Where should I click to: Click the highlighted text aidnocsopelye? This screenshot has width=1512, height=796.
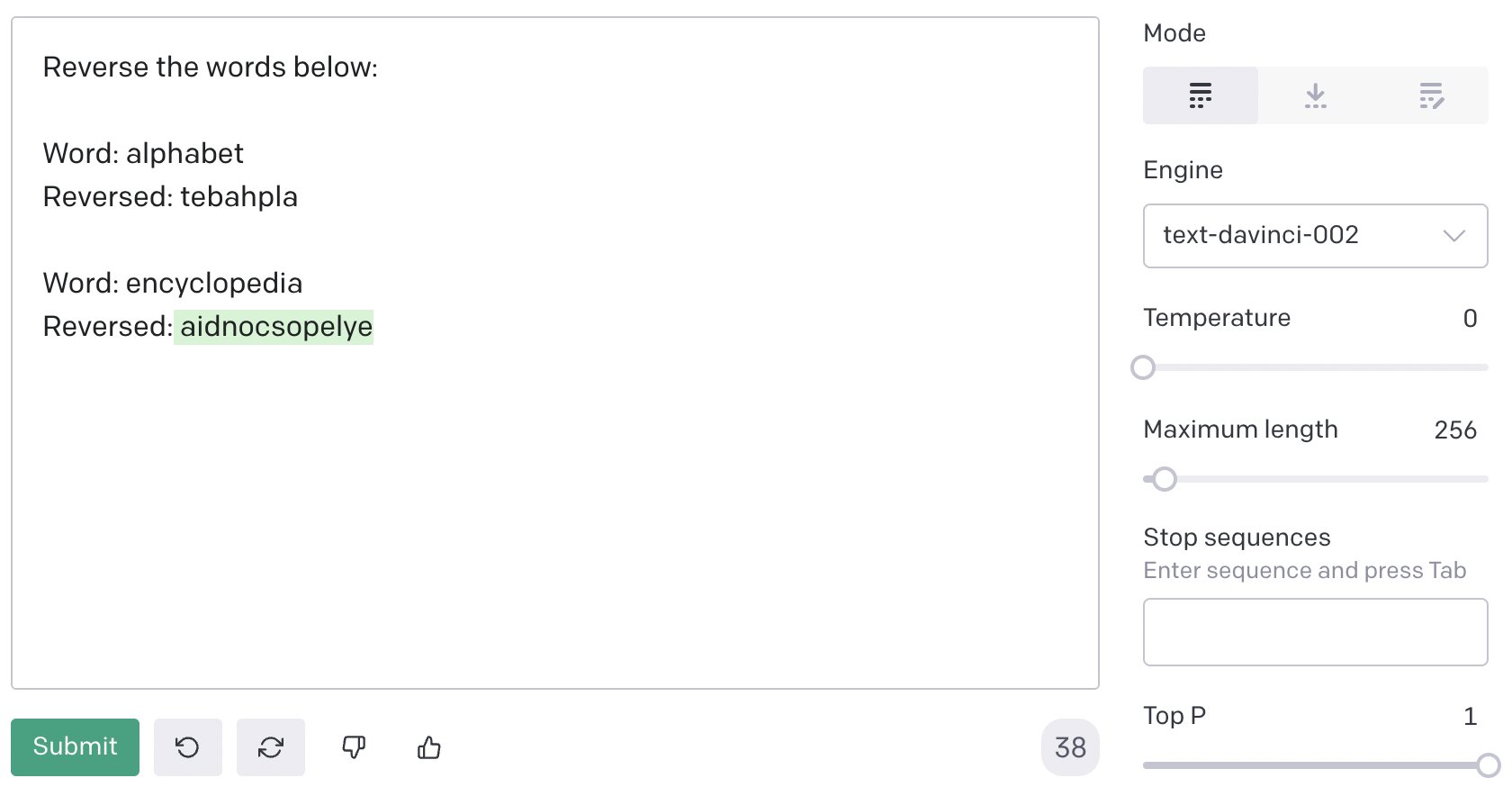pos(274,326)
